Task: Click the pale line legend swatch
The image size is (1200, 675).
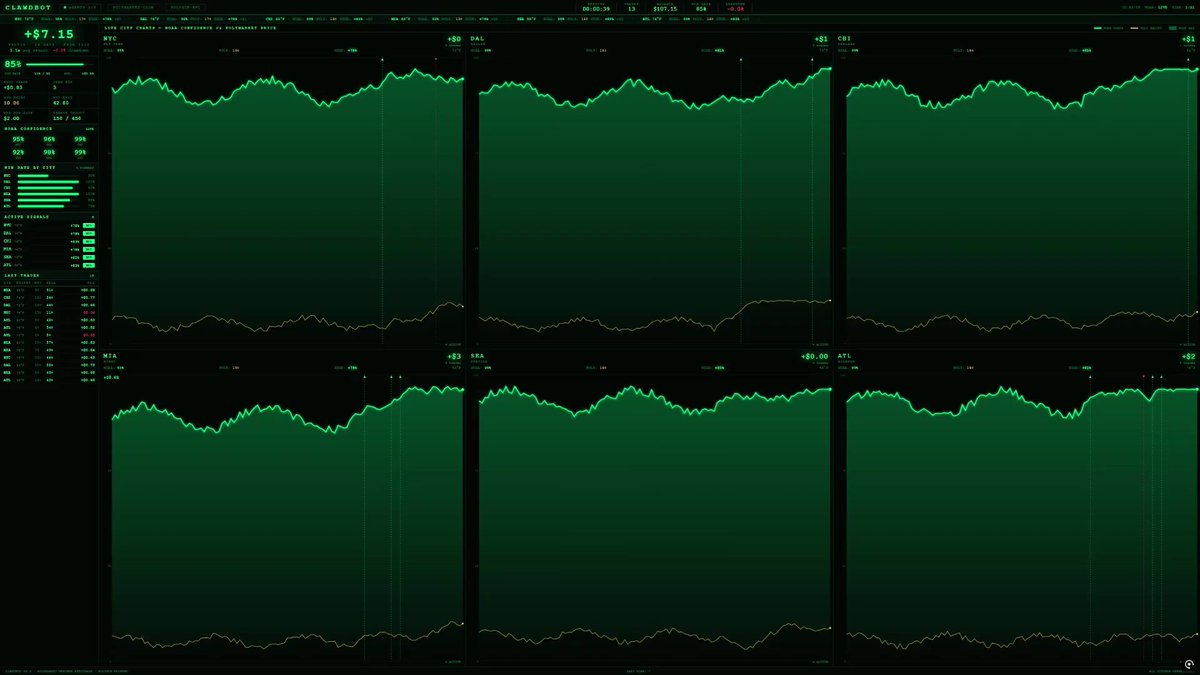Action: (1134, 28)
